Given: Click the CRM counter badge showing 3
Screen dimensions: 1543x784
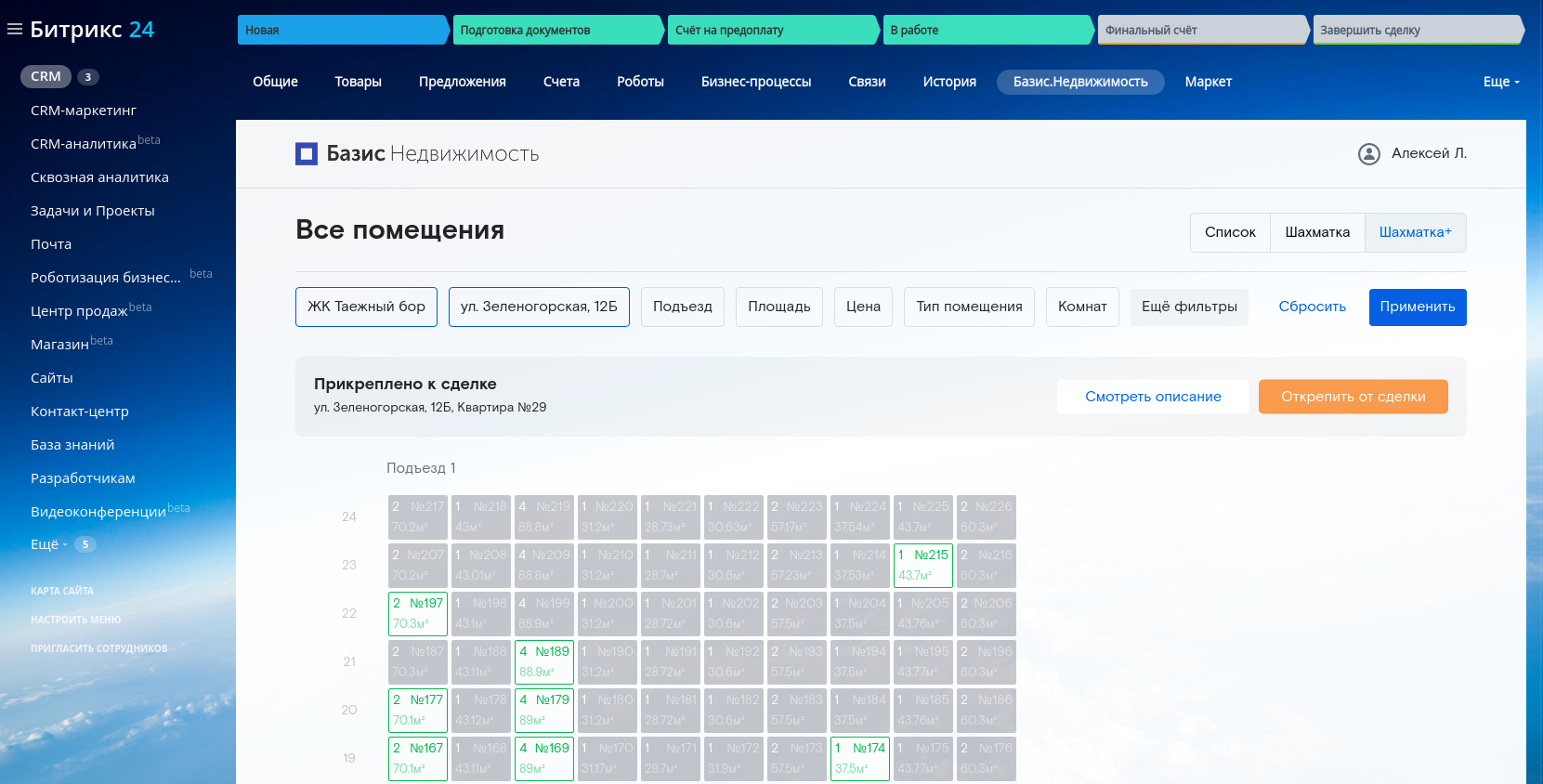Looking at the screenshot, I should [87, 77].
